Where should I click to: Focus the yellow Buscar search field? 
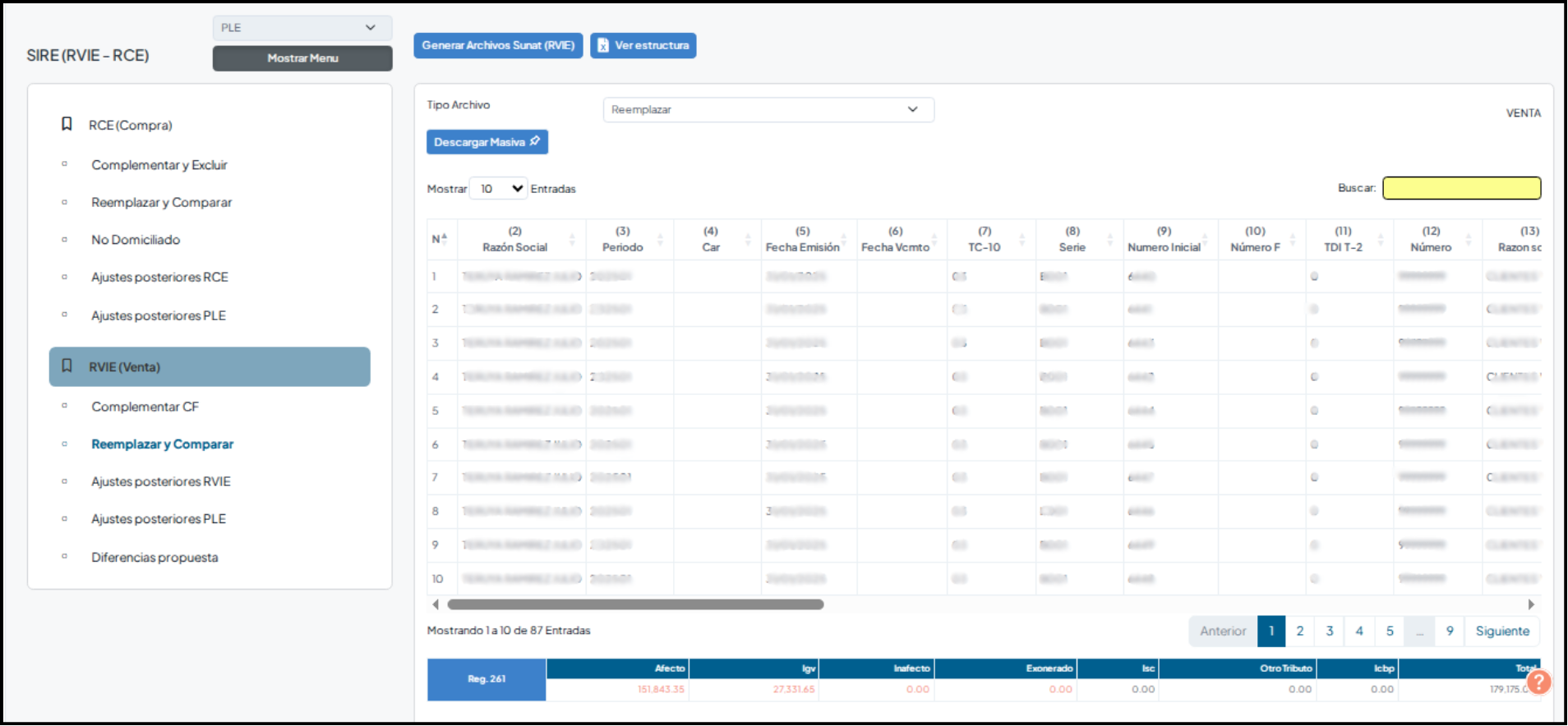(x=1461, y=188)
